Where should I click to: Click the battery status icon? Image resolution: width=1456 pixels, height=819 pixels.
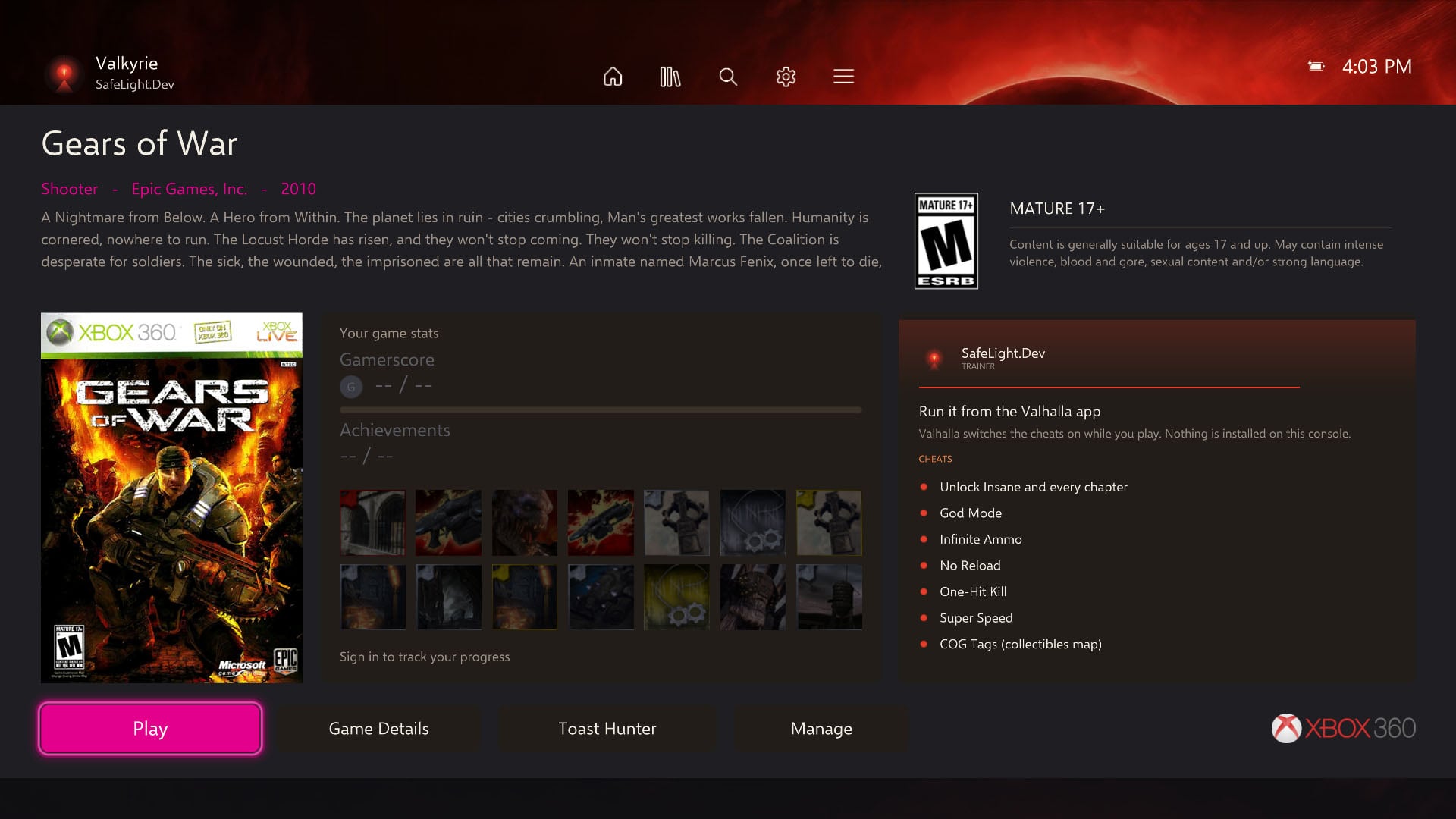(1316, 67)
